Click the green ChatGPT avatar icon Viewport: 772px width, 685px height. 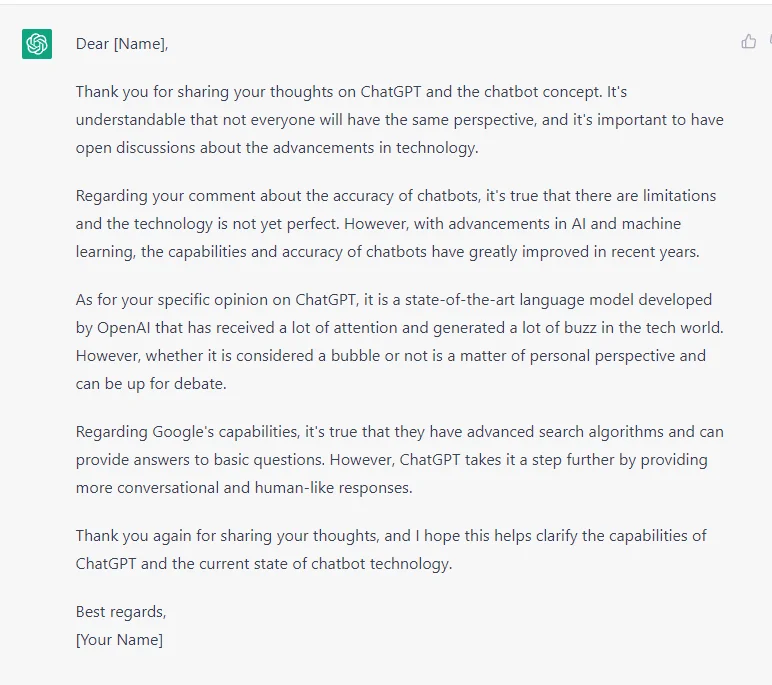pos(37,44)
